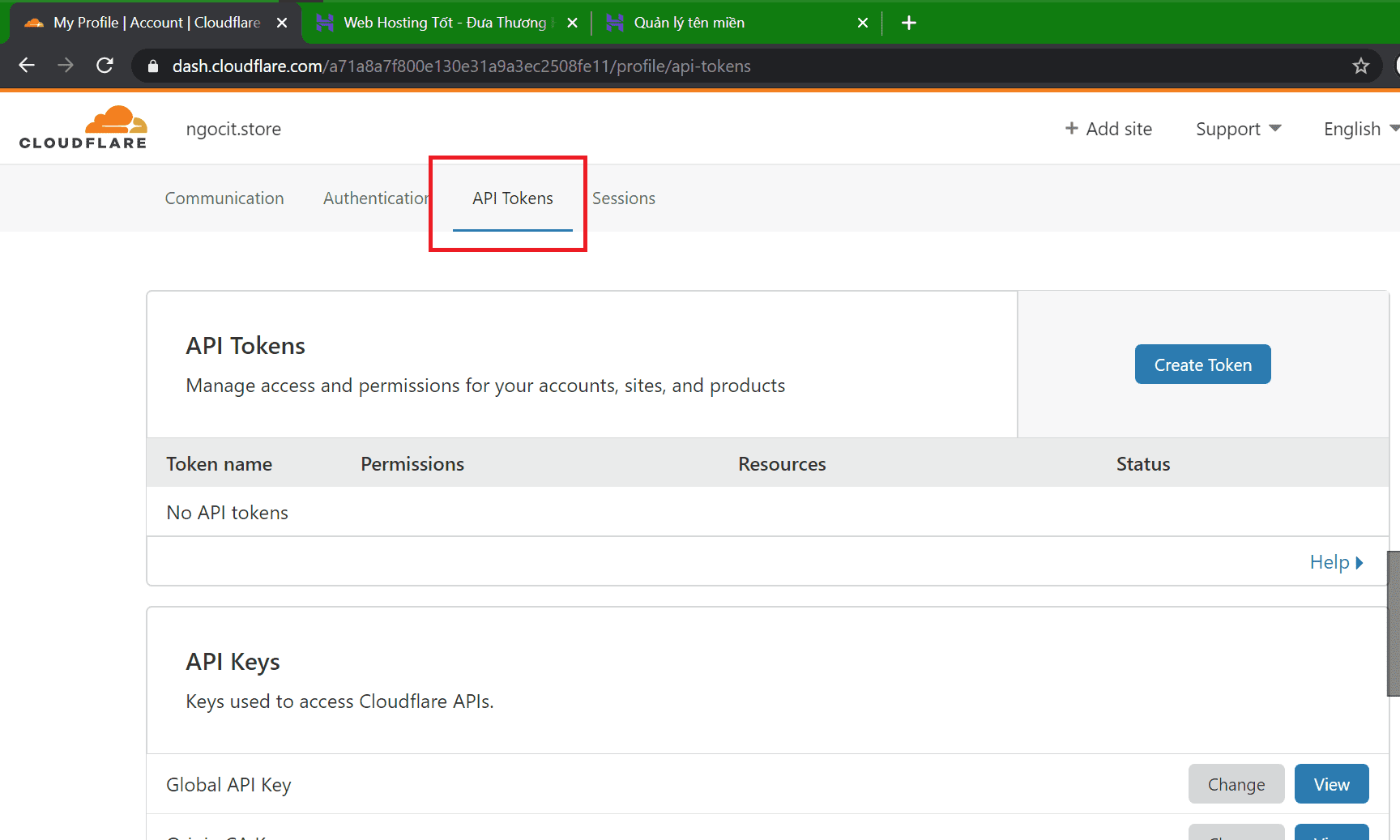Reload the current page

105,66
